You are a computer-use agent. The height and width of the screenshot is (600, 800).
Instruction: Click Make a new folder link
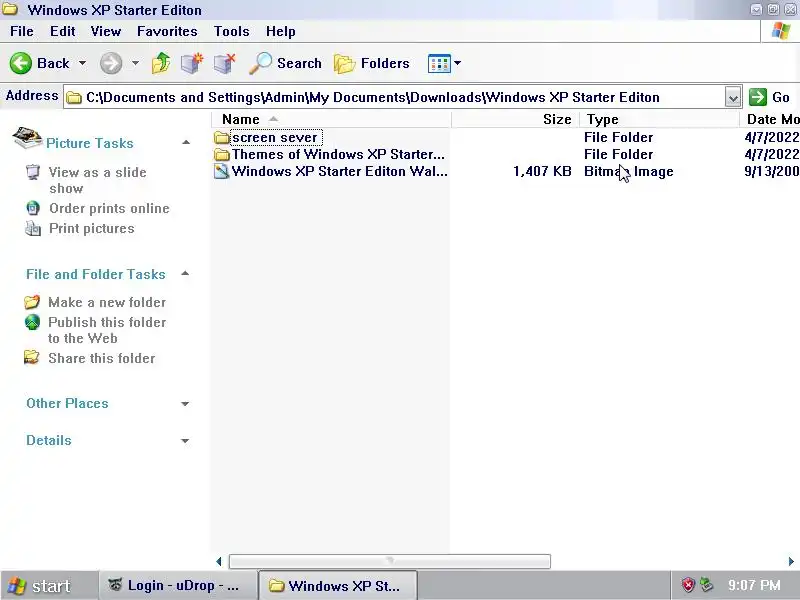(x=107, y=302)
